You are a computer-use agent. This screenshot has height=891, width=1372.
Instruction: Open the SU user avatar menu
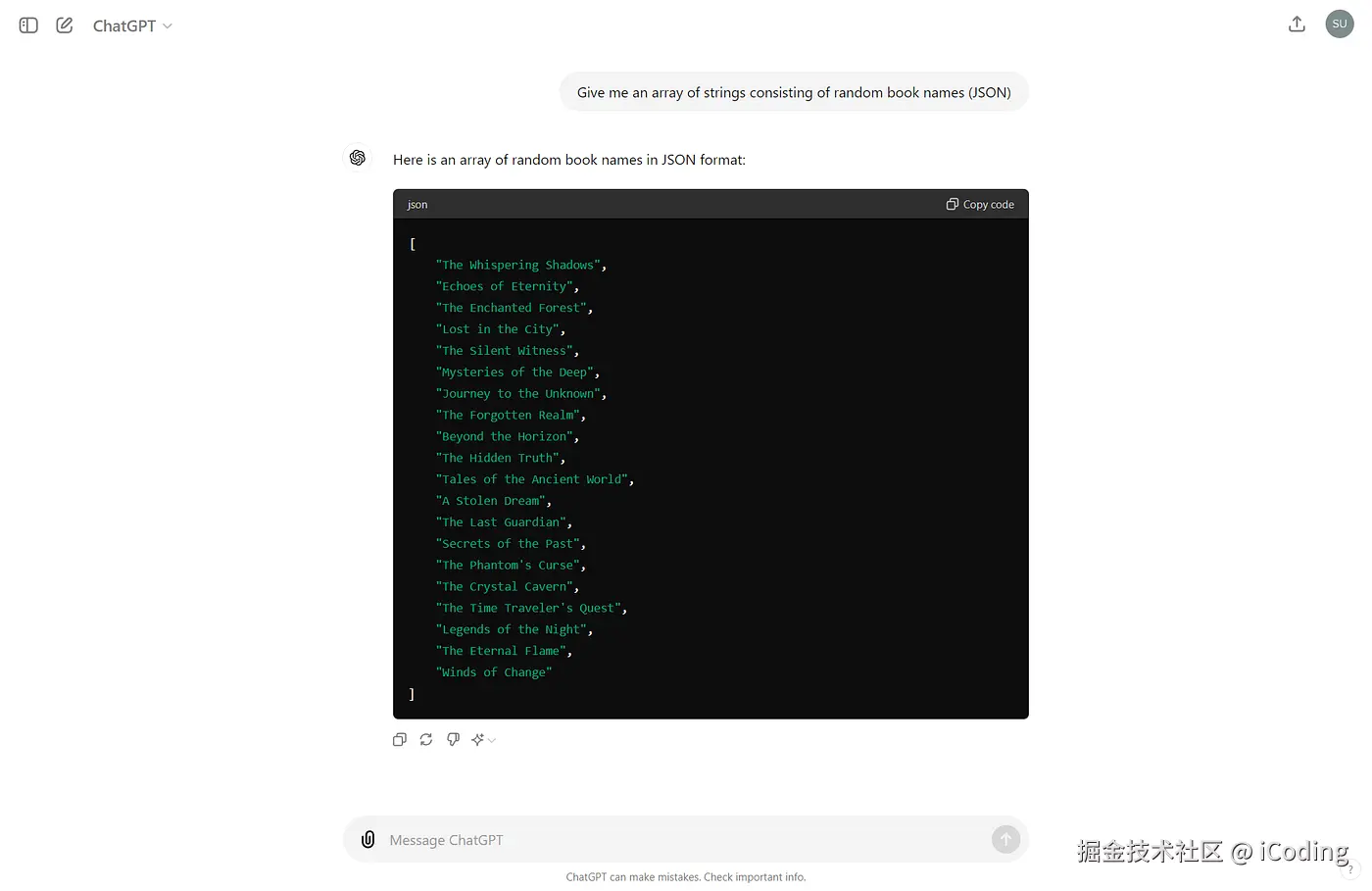click(x=1340, y=25)
